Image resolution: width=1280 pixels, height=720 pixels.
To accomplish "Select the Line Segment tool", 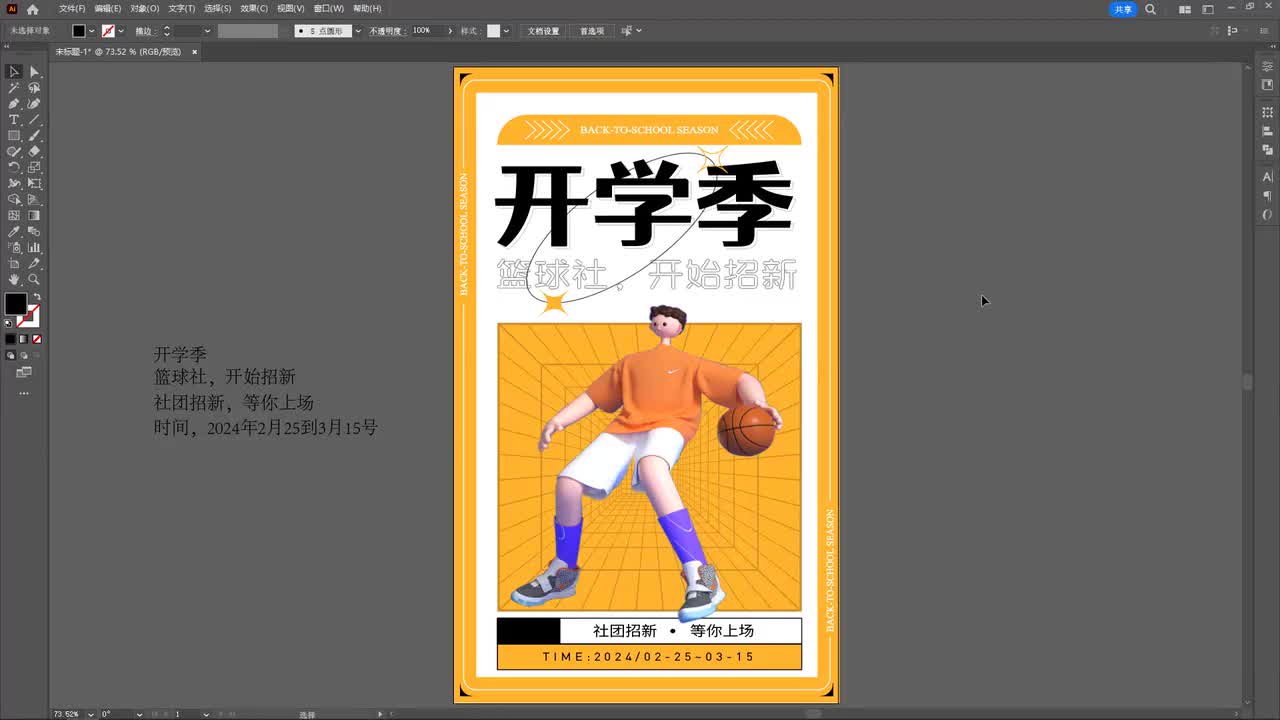I will [x=34, y=120].
